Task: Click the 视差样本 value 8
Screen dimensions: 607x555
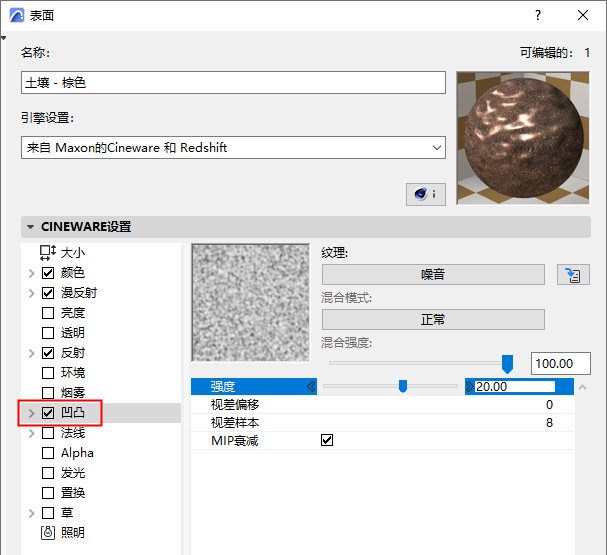Action: 549,423
